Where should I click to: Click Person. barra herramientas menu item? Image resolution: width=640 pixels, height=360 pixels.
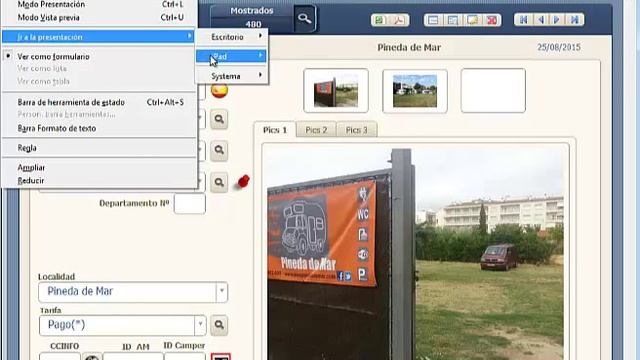coord(99,115)
